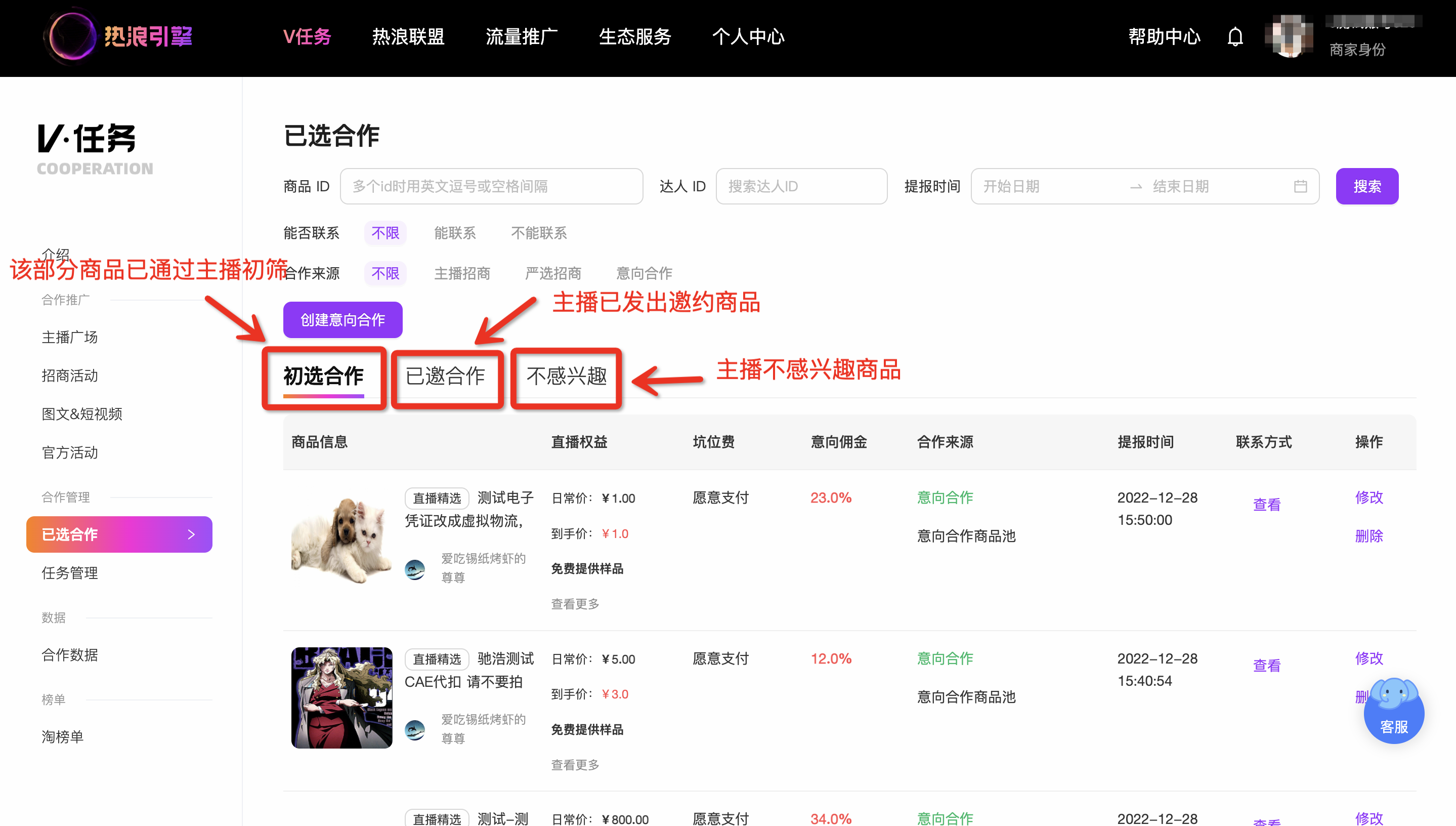This screenshot has width=1456, height=826.
Task: Select 主播招商 source filter
Action: pos(462,273)
